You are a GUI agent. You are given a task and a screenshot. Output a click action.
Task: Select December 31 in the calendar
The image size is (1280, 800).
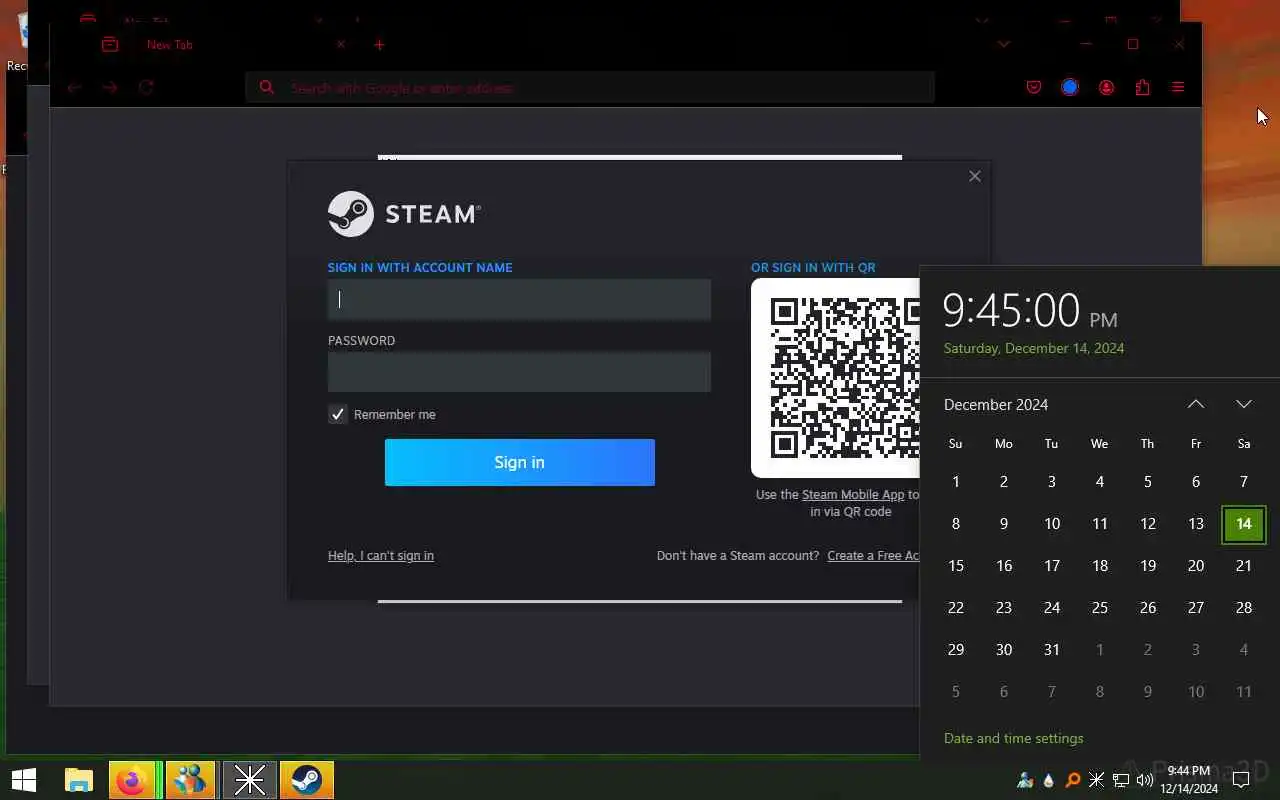(x=1052, y=650)
